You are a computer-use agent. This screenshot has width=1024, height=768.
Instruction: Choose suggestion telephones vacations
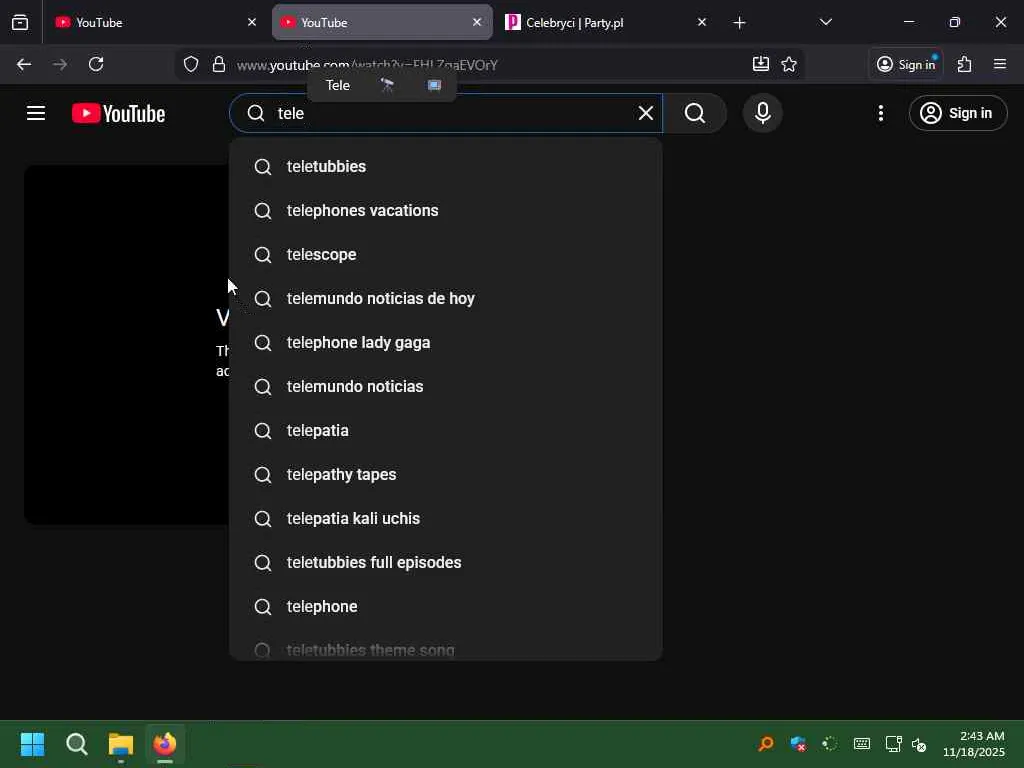[x=445, y=210]
